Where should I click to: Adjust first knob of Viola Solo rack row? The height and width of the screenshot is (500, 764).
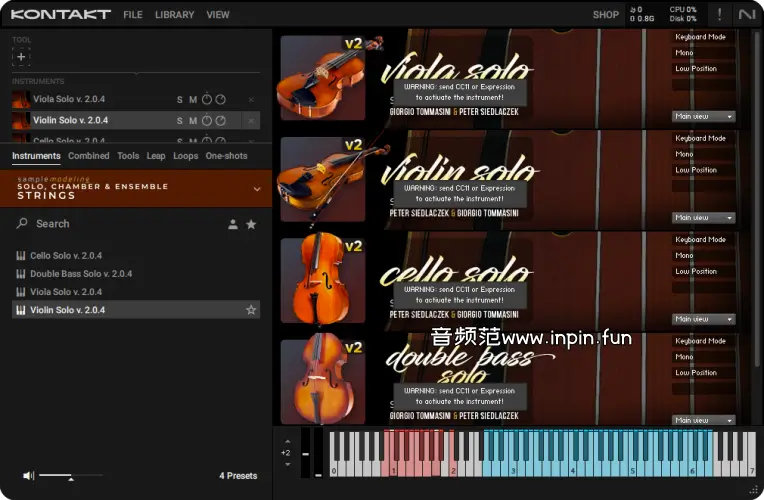[x=207, y=99]
